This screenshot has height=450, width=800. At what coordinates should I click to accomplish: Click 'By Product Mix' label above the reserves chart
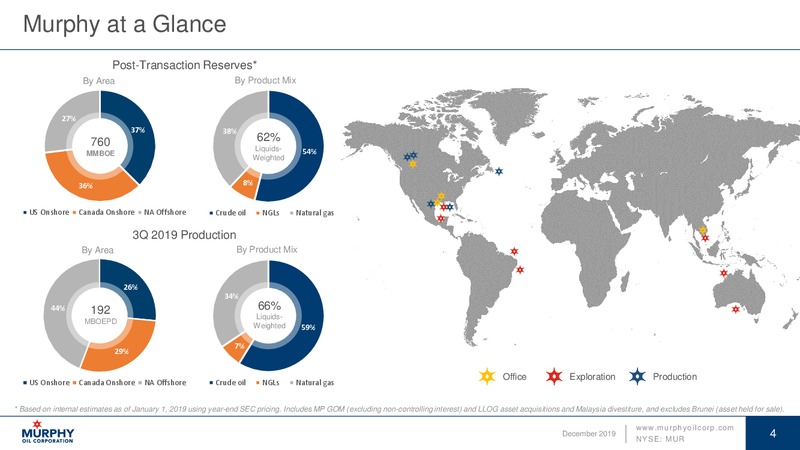click(265, 80)
